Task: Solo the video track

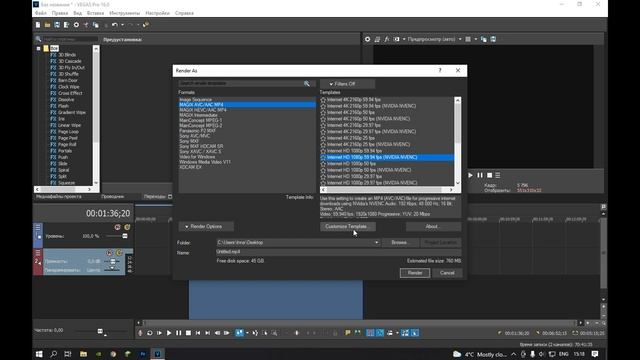Action: click(127, 227)
